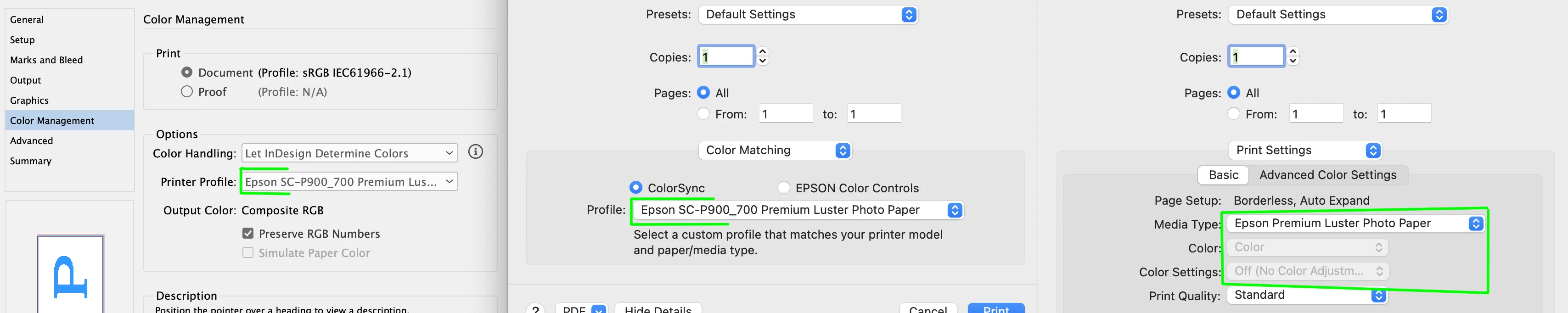Switch to the Advanced Color Settings tab

click(1327, 175)
